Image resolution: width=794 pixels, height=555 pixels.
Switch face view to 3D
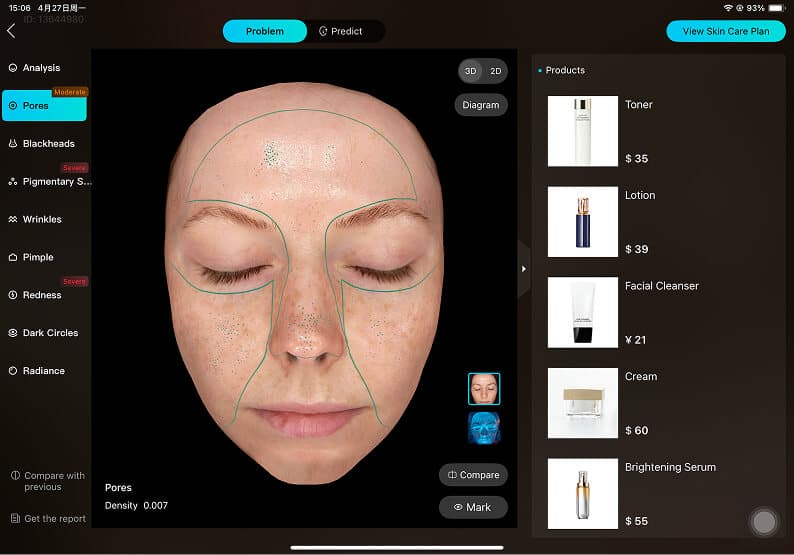470,71
